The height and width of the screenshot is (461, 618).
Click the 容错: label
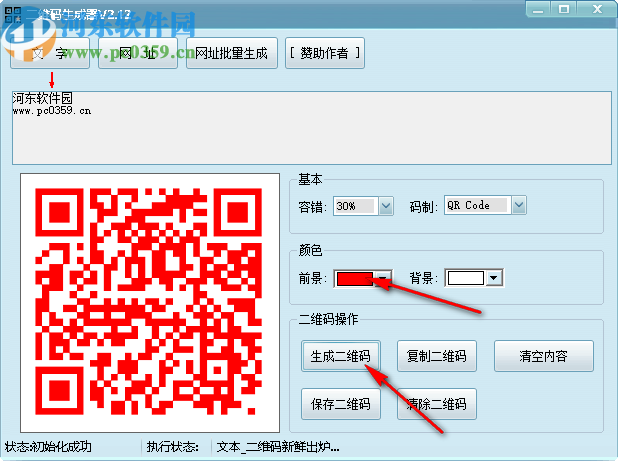[x=313, y=207]
